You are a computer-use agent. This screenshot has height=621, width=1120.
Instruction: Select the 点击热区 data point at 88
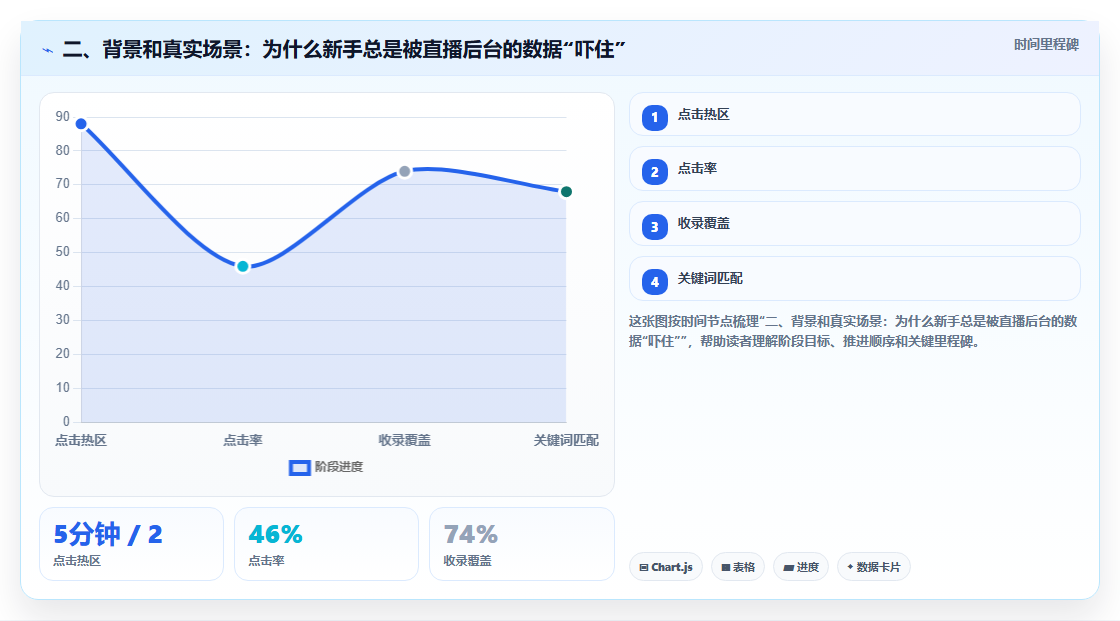point(81,124)
